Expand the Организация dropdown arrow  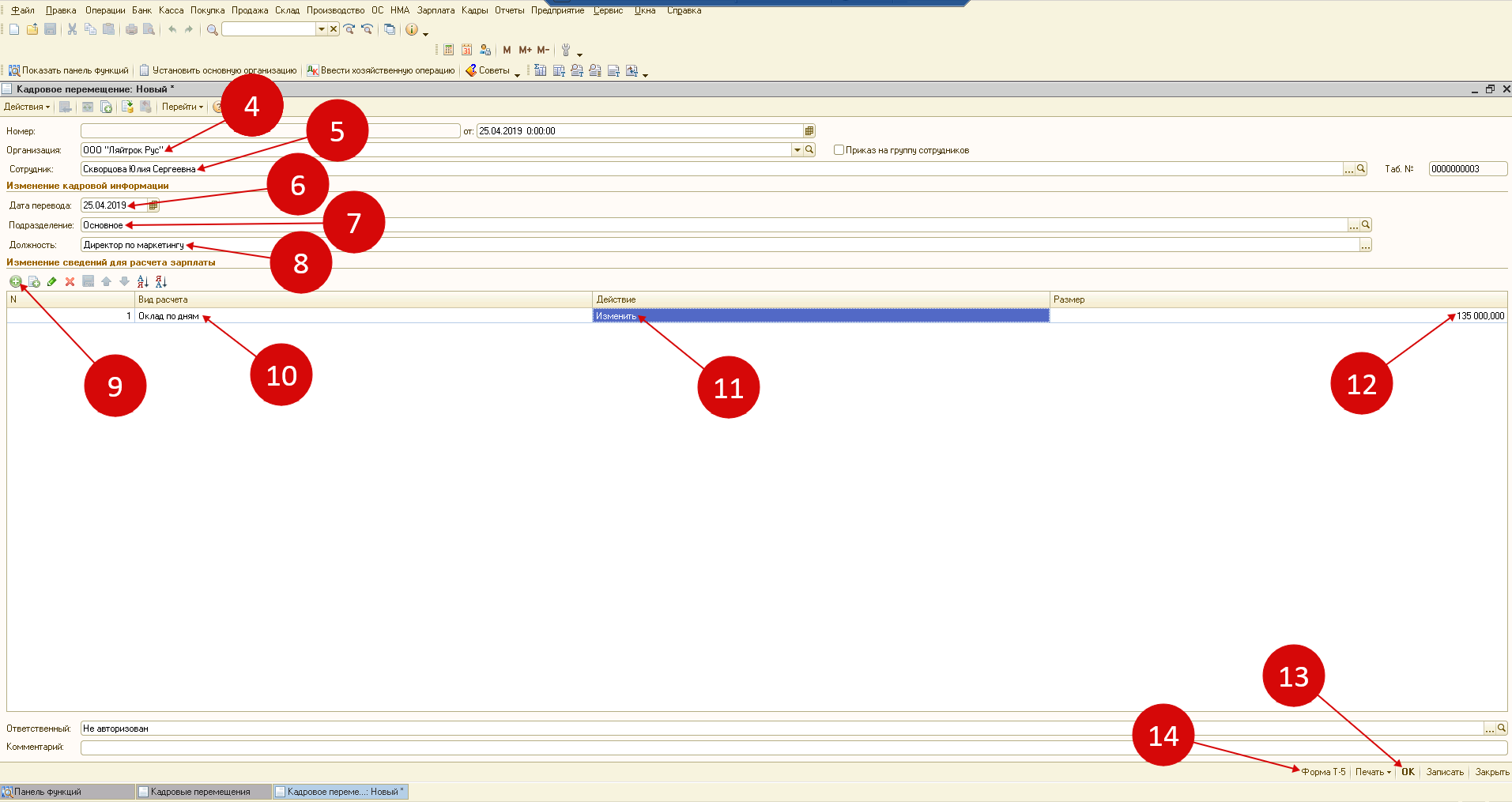point(797,150)
